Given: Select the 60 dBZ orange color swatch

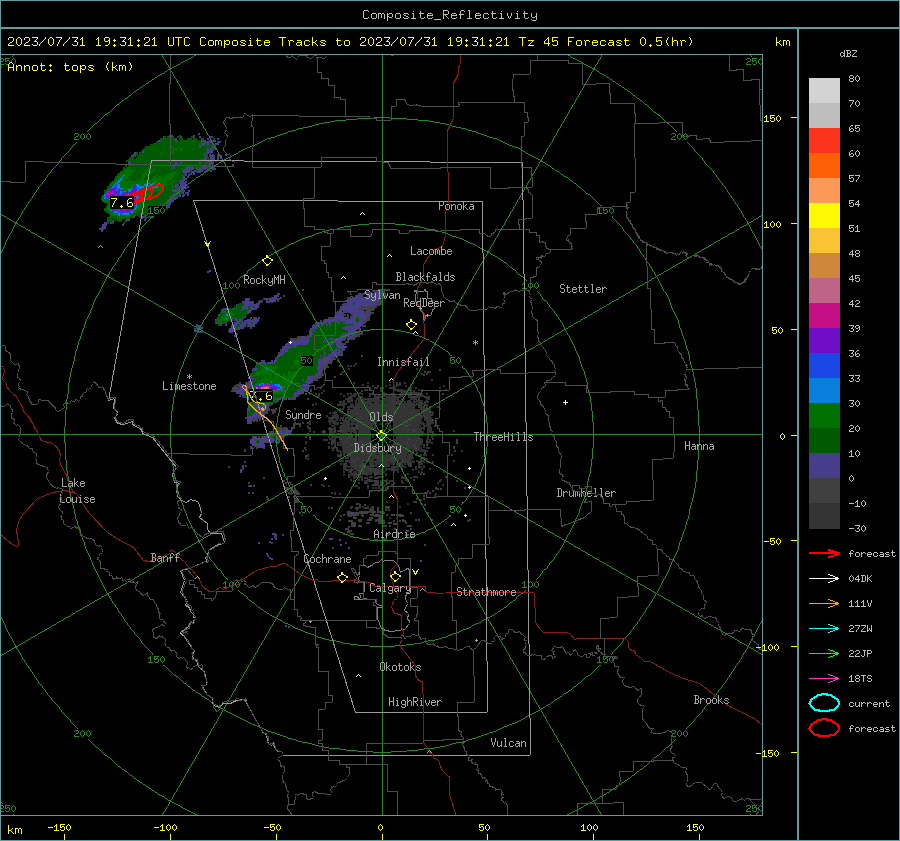Looking at the screenshot, I should point(824,165).
